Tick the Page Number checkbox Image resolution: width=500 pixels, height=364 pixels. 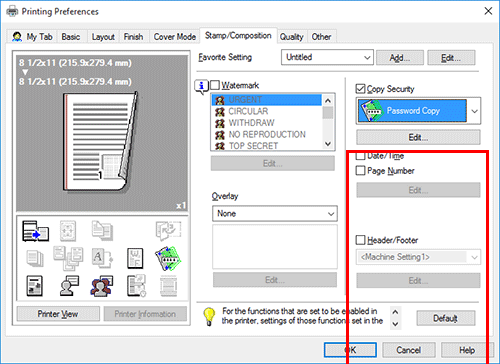[360, 171]
